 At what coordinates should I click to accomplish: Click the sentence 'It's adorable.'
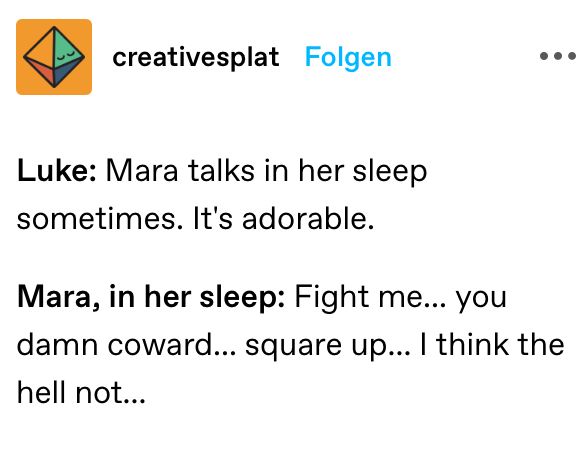pyautogui.click(x=283, y=219)
